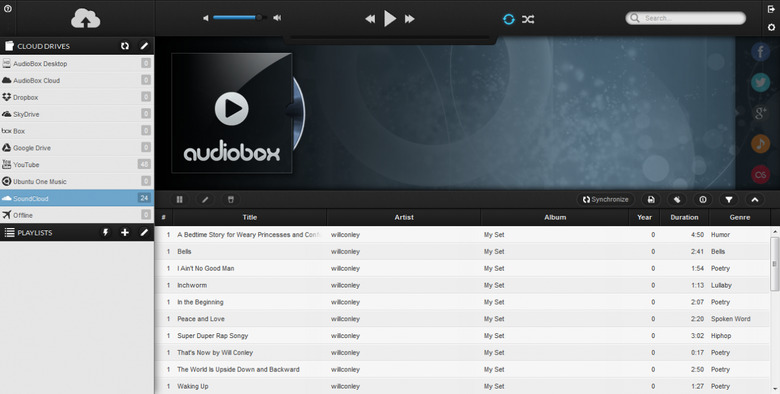Sort by Genre column header

pyautogui.click(x=740, y=217)
